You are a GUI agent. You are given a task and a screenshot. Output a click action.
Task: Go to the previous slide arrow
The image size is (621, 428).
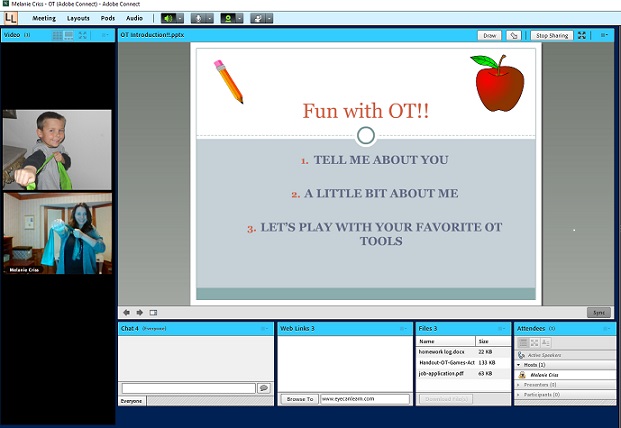tap(127, 312)
